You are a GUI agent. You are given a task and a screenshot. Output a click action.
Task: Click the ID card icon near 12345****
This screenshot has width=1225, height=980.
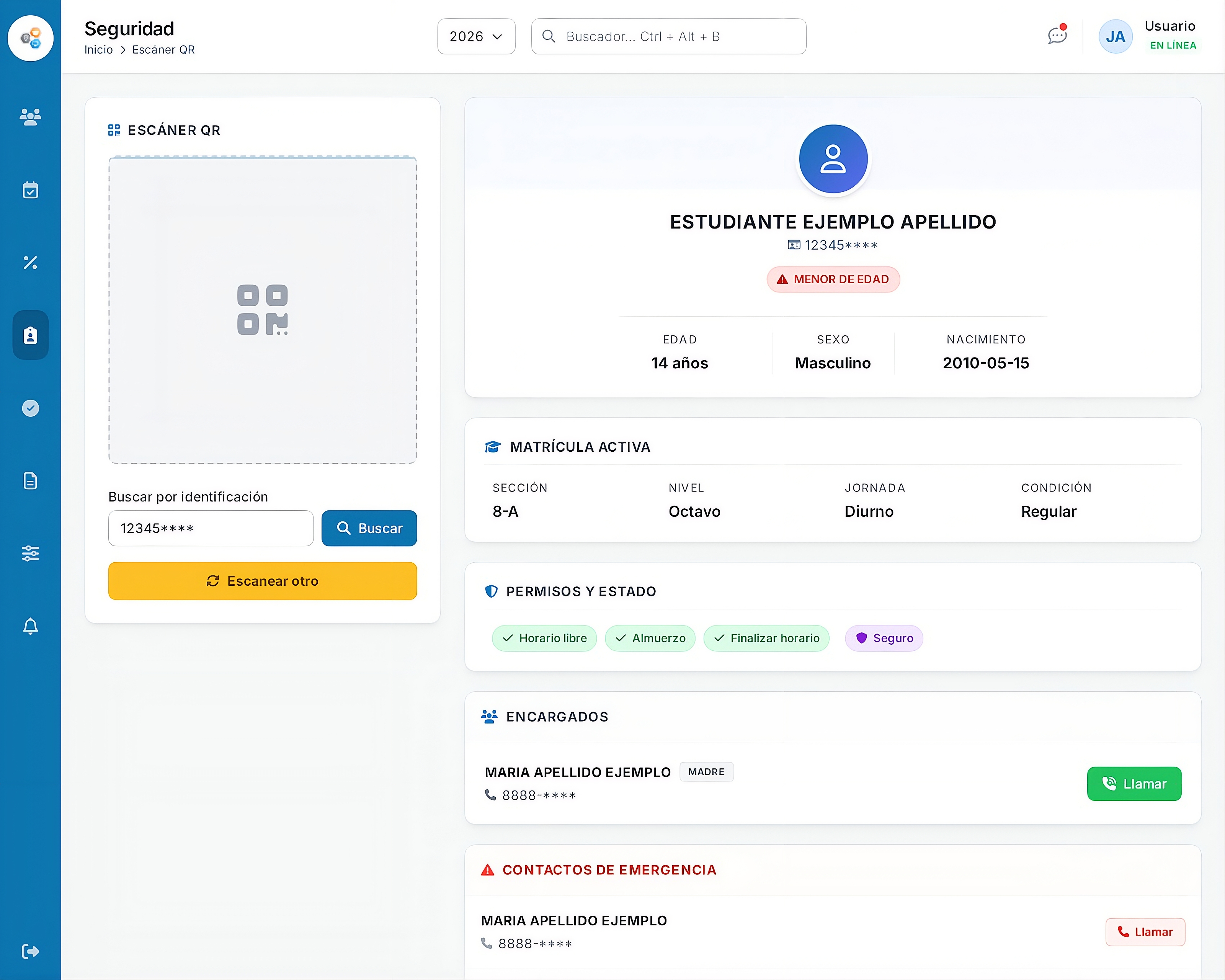[794, 245]
